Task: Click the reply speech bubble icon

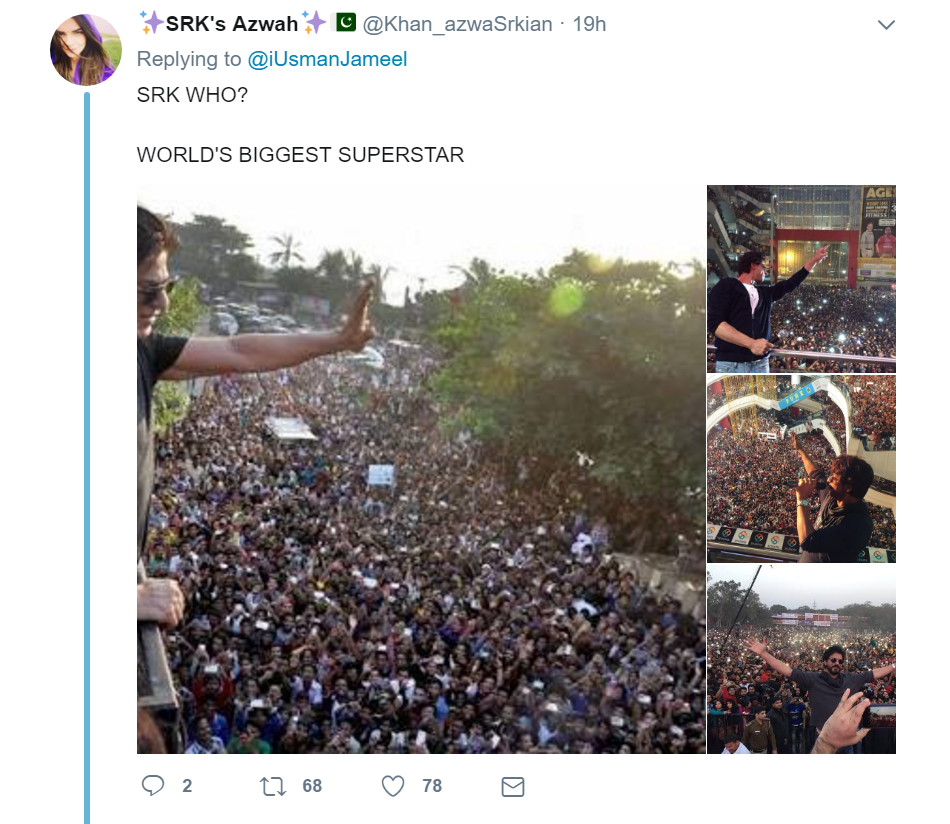Action: [153, 786]
